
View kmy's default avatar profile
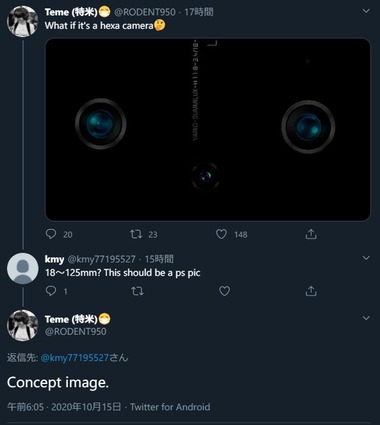pyautogui.click(x=23, y=268)
